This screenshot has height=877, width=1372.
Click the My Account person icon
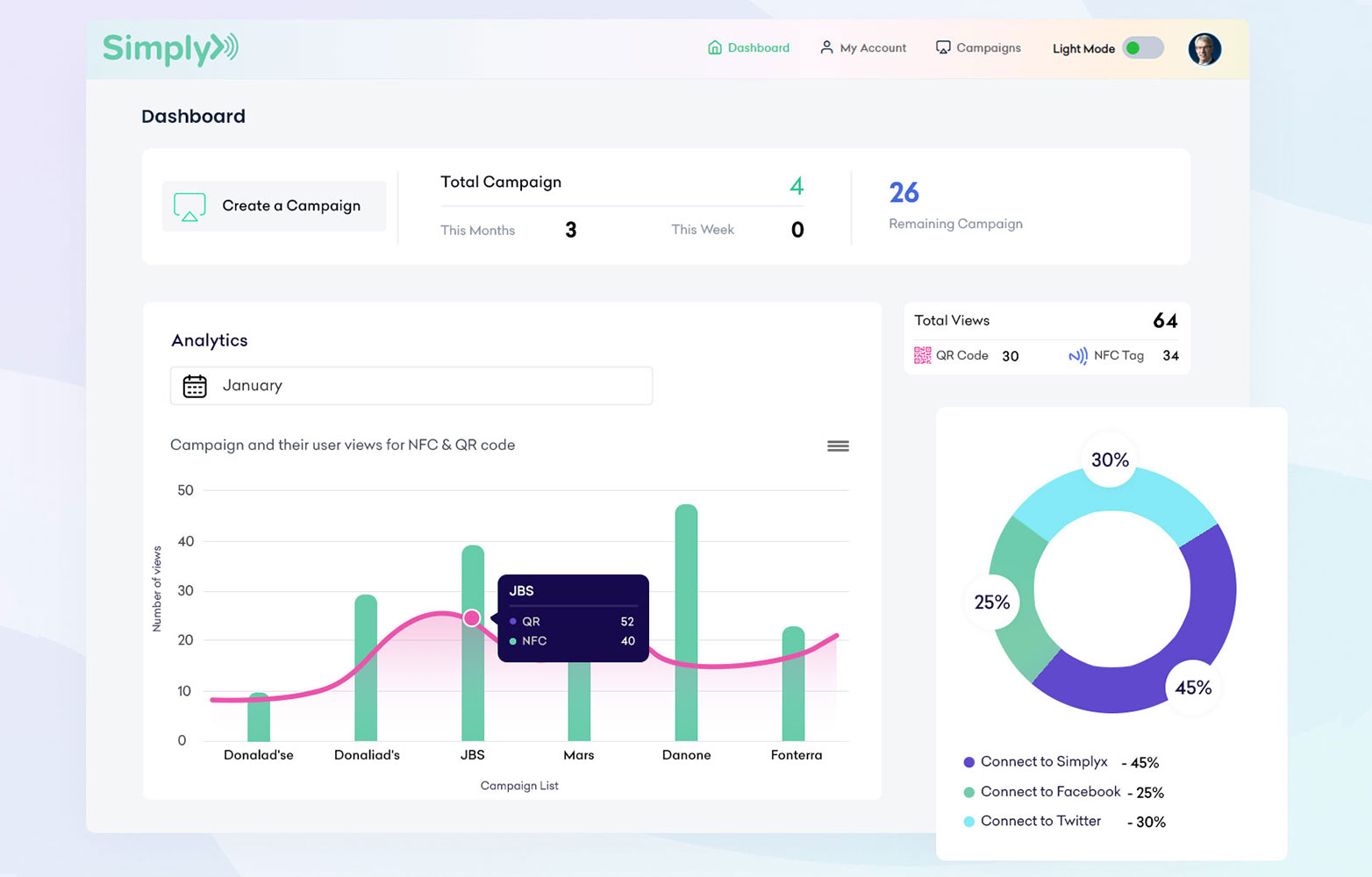pos(826,47)
